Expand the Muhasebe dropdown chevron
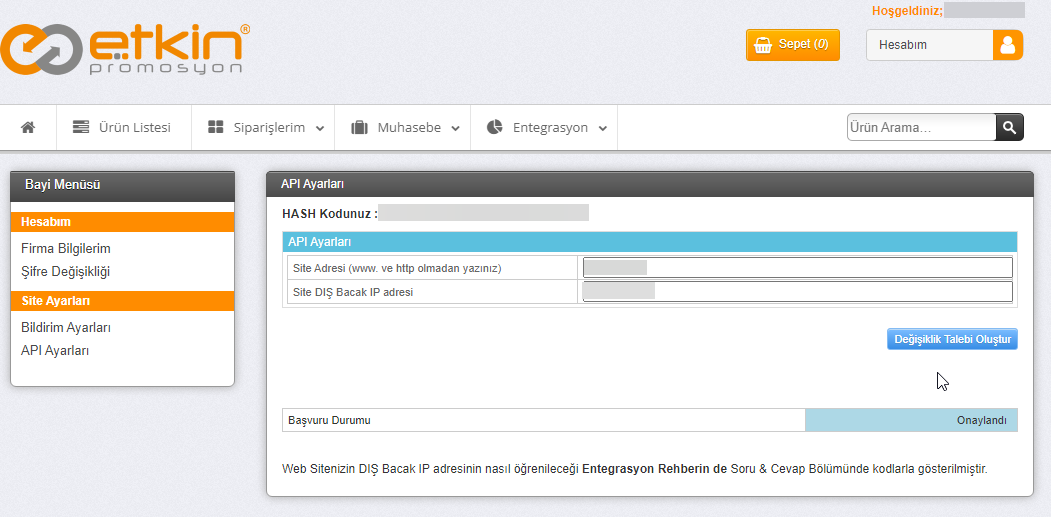Viewport: 1051px width, 517px height. [x=456, y=128]
